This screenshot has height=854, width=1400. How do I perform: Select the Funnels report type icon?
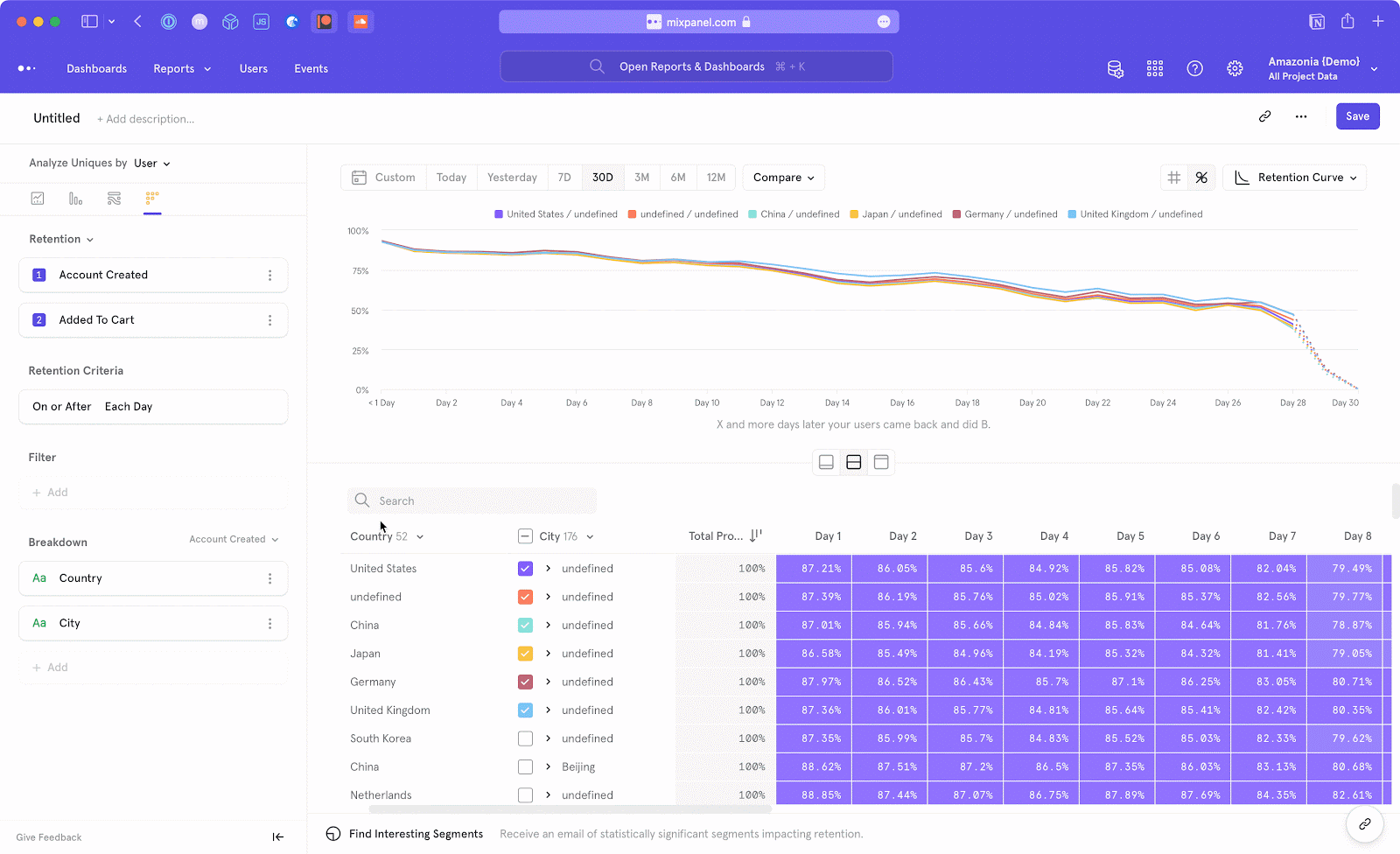[x=76, y=199]
